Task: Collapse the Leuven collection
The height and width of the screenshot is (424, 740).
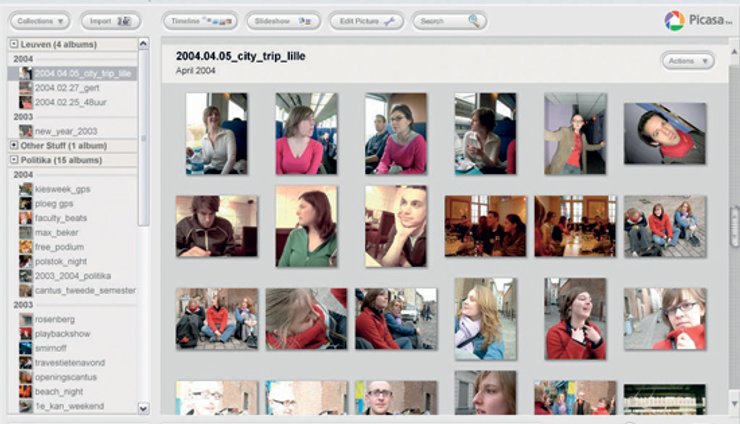Action: click(13, 45)
